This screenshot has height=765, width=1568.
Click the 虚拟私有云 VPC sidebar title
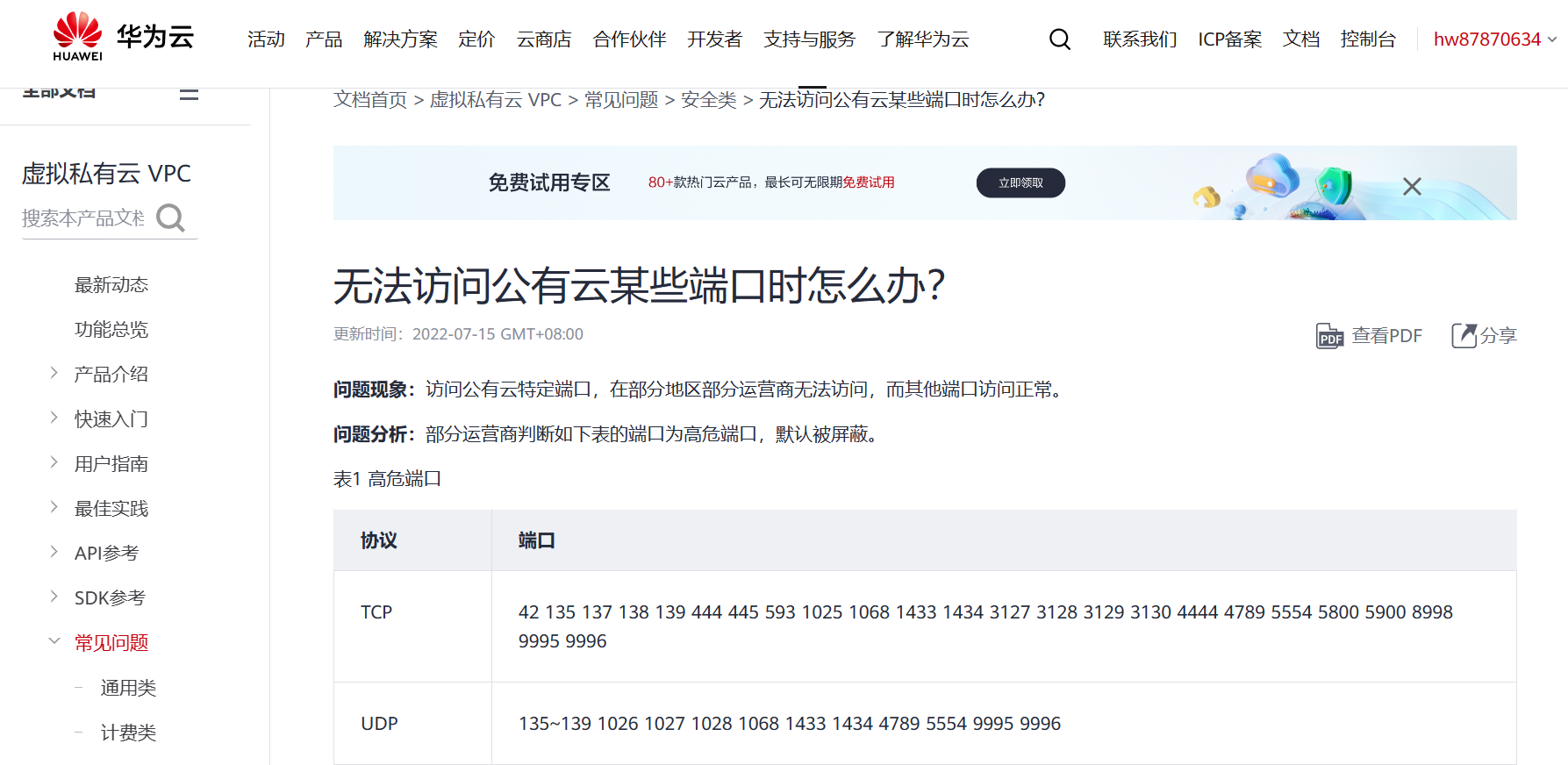point(106,174)
